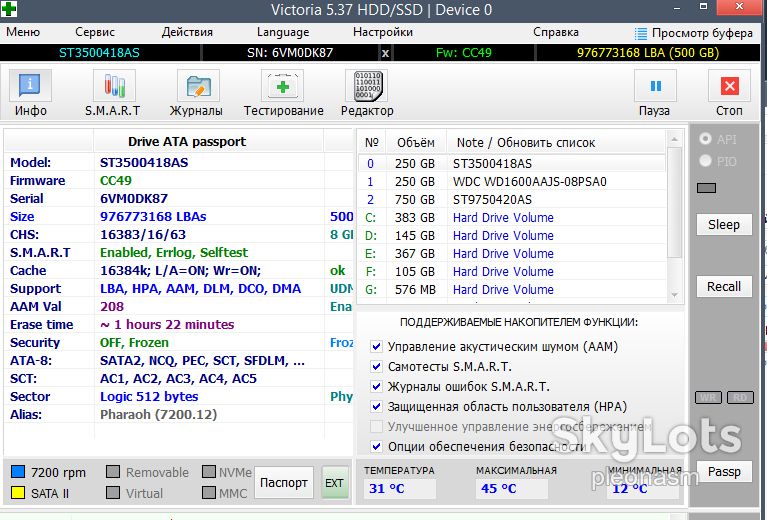This screenshot has height=520, width=767.
Task: Click the MMC indicator box
Action: click(x=209, y=492)
